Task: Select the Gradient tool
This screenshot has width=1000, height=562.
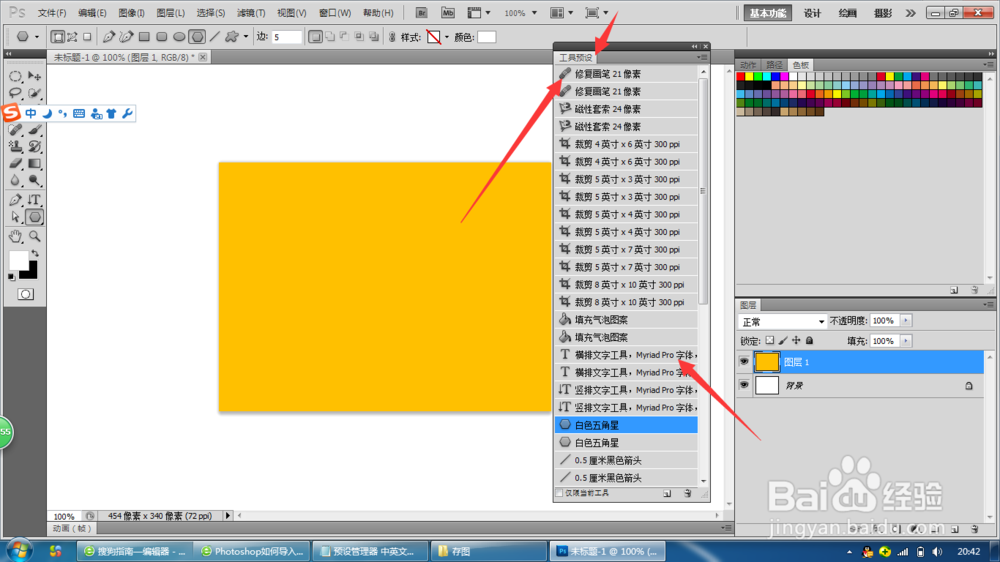Action: pos(34,163)
